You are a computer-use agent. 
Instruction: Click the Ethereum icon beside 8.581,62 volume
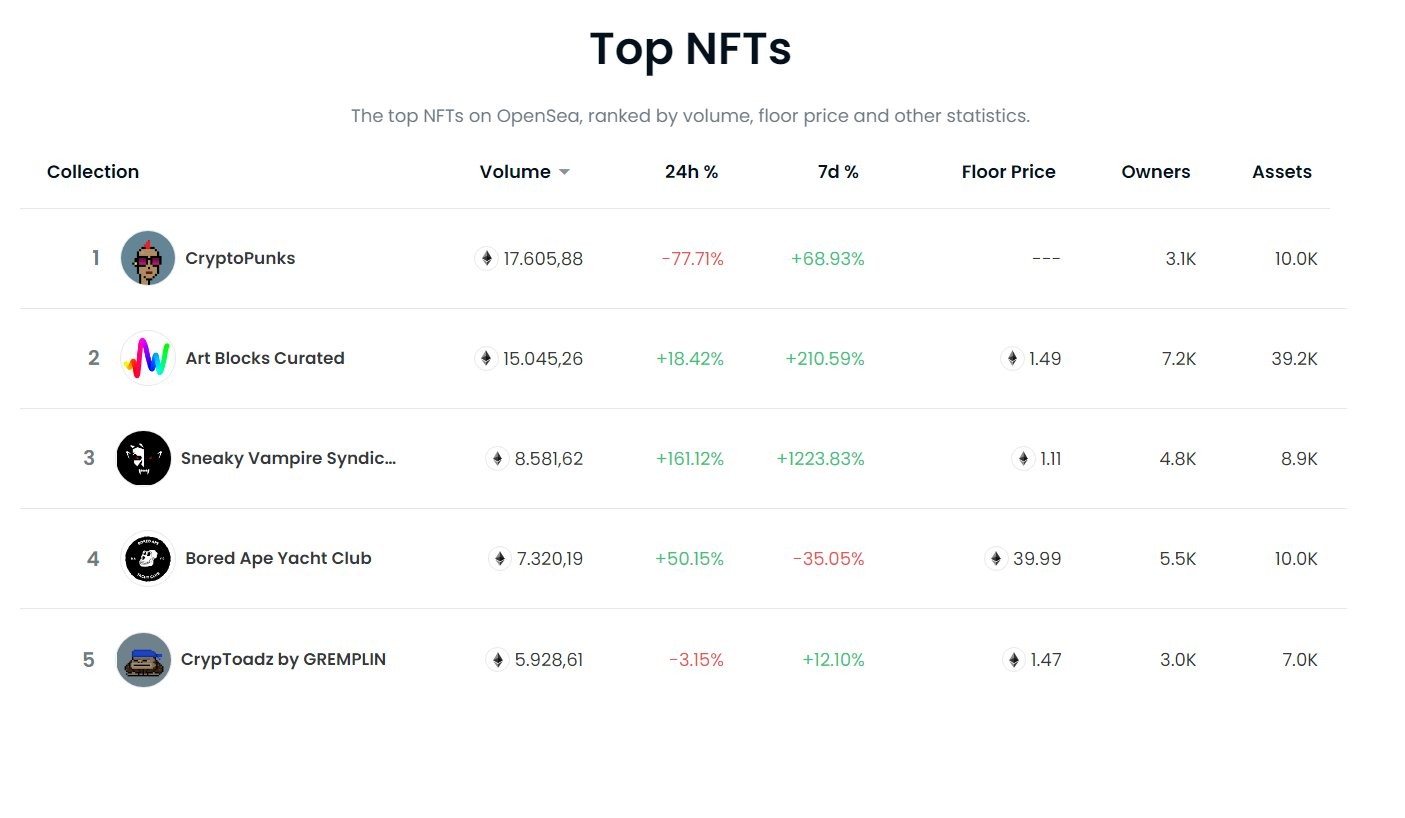pos(497,459)
